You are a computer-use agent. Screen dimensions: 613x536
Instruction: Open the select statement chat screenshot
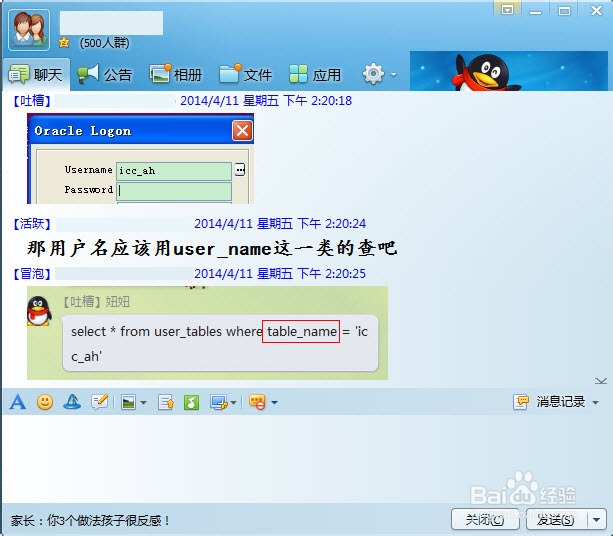[207, 333]
